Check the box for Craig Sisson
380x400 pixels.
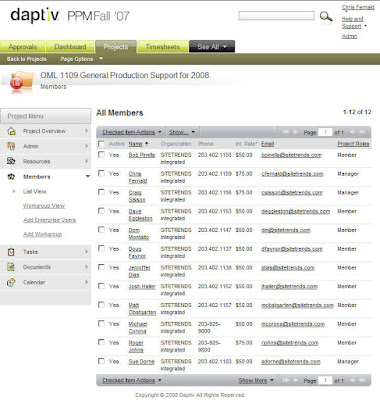(101, 192)
